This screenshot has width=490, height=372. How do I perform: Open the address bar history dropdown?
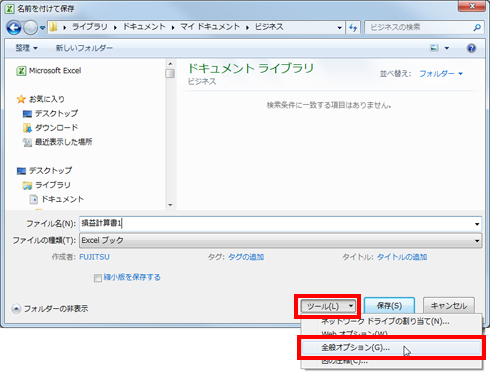(339, 28)
